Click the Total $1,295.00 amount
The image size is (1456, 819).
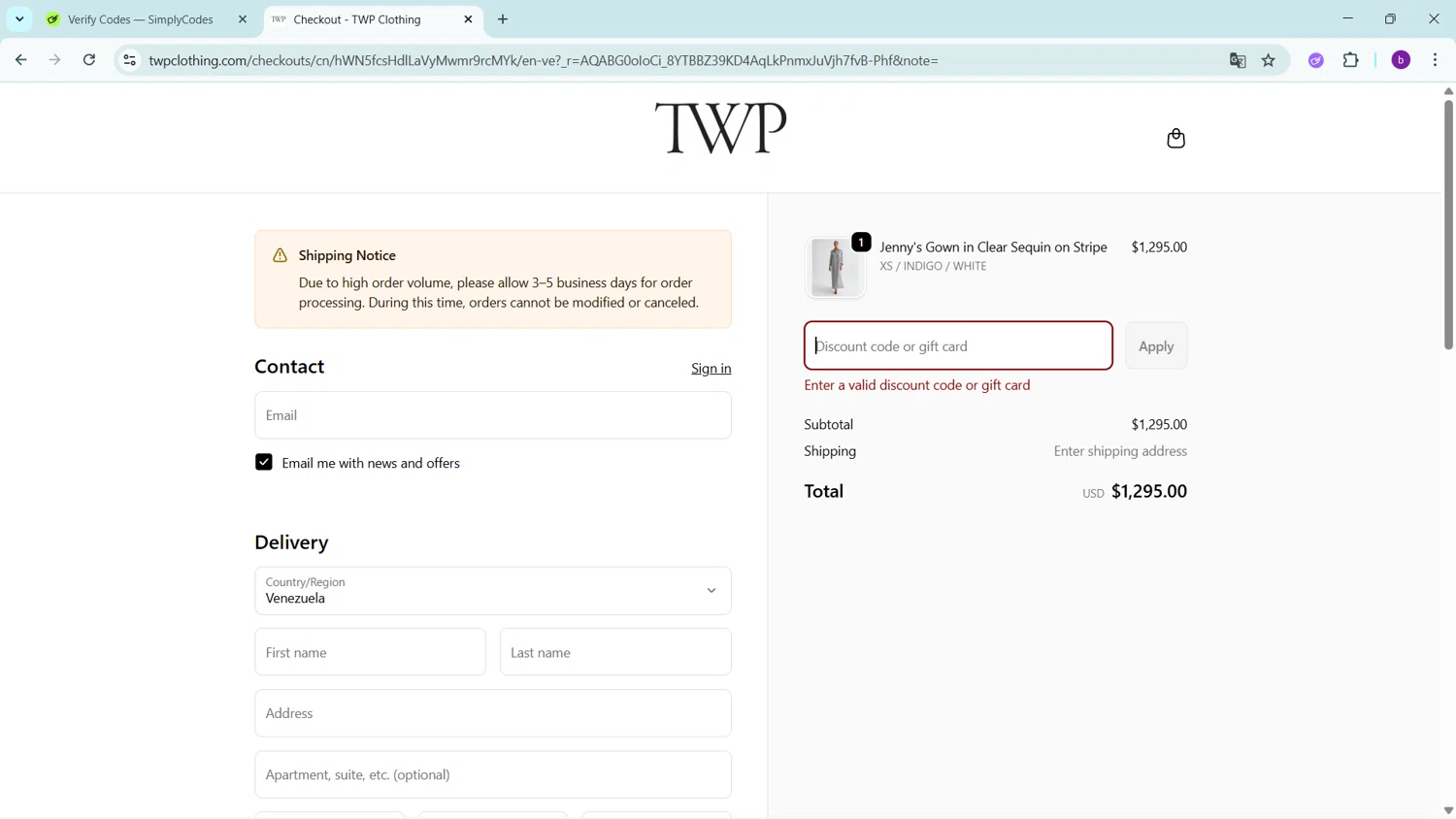(1149, 491)
